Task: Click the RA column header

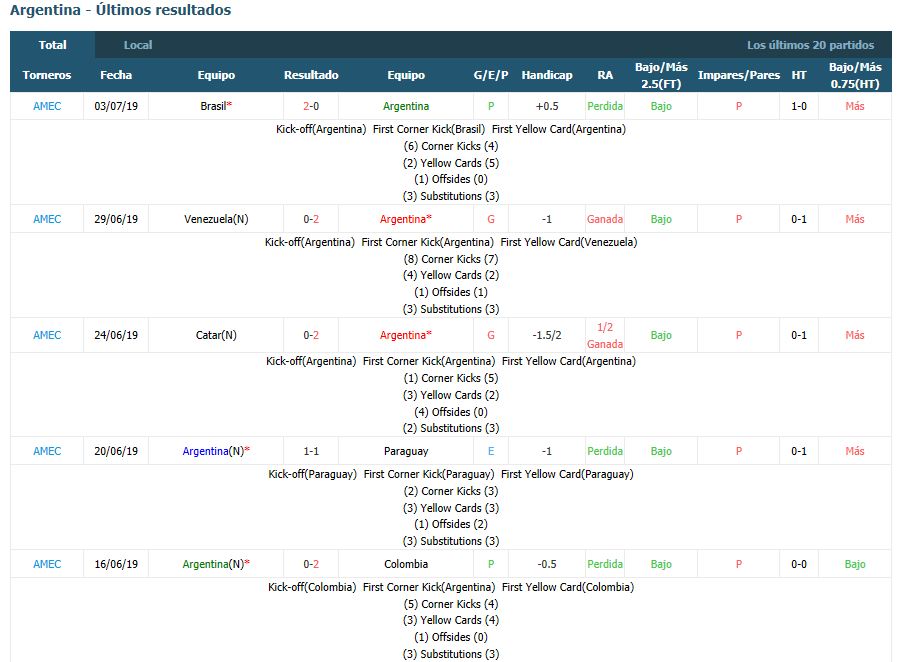Action: tap(605, 75)
